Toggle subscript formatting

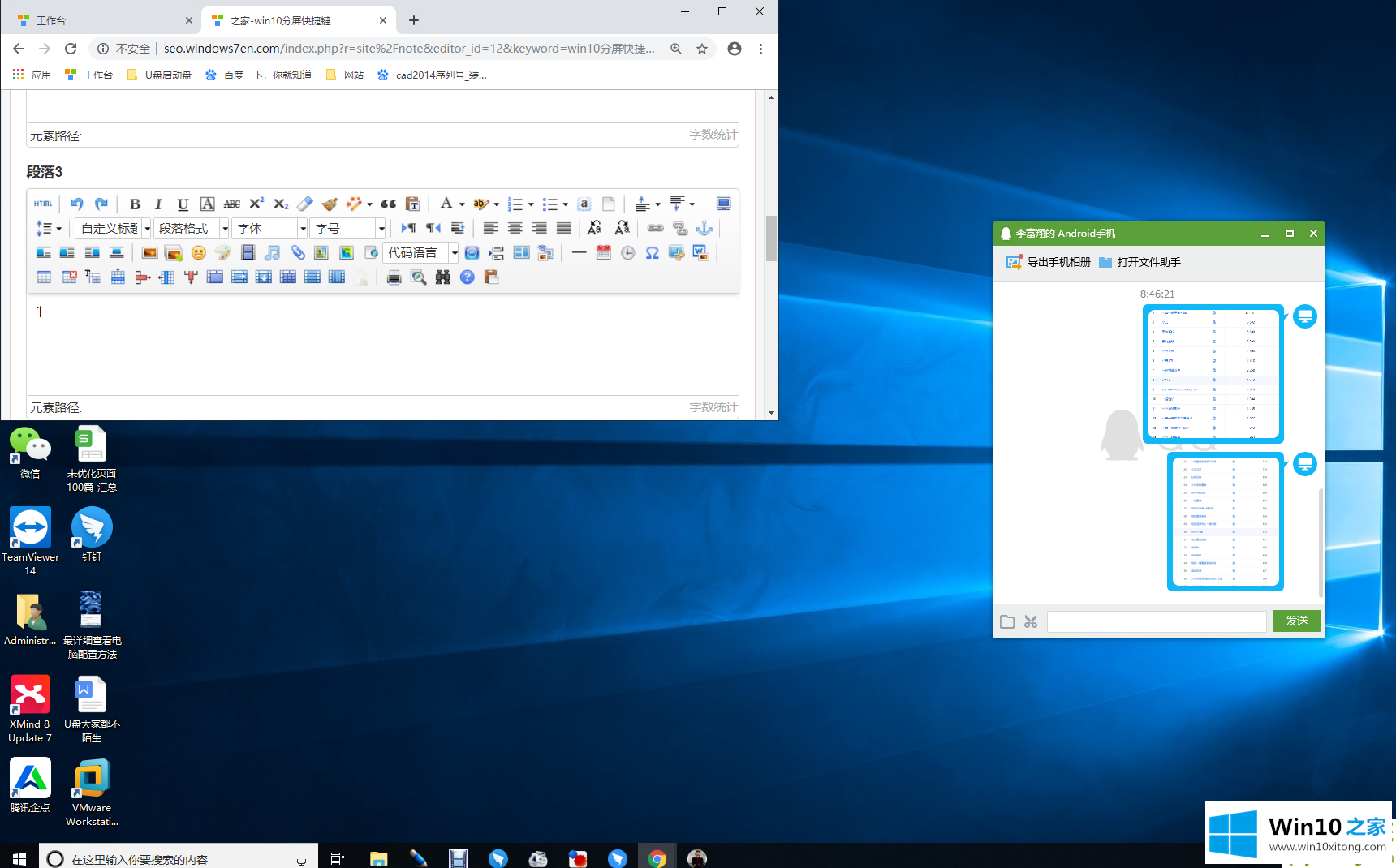click(281, 204)
